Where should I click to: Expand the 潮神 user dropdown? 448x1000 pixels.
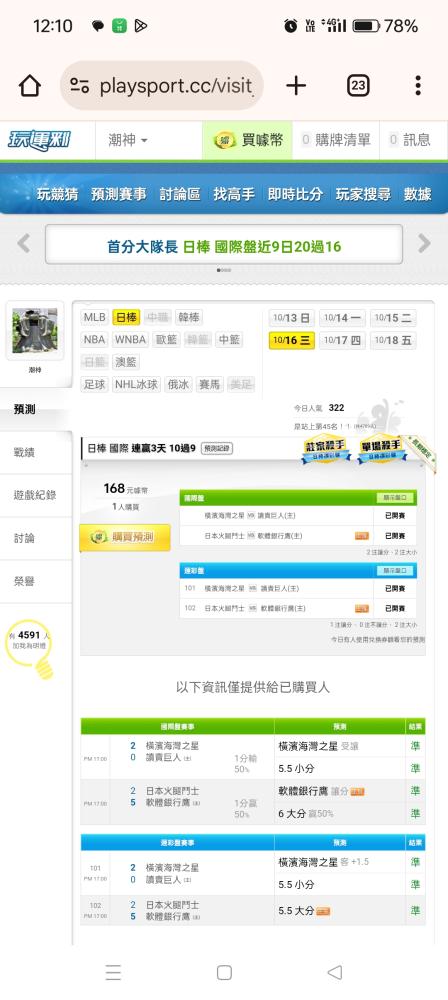[128, 140]
